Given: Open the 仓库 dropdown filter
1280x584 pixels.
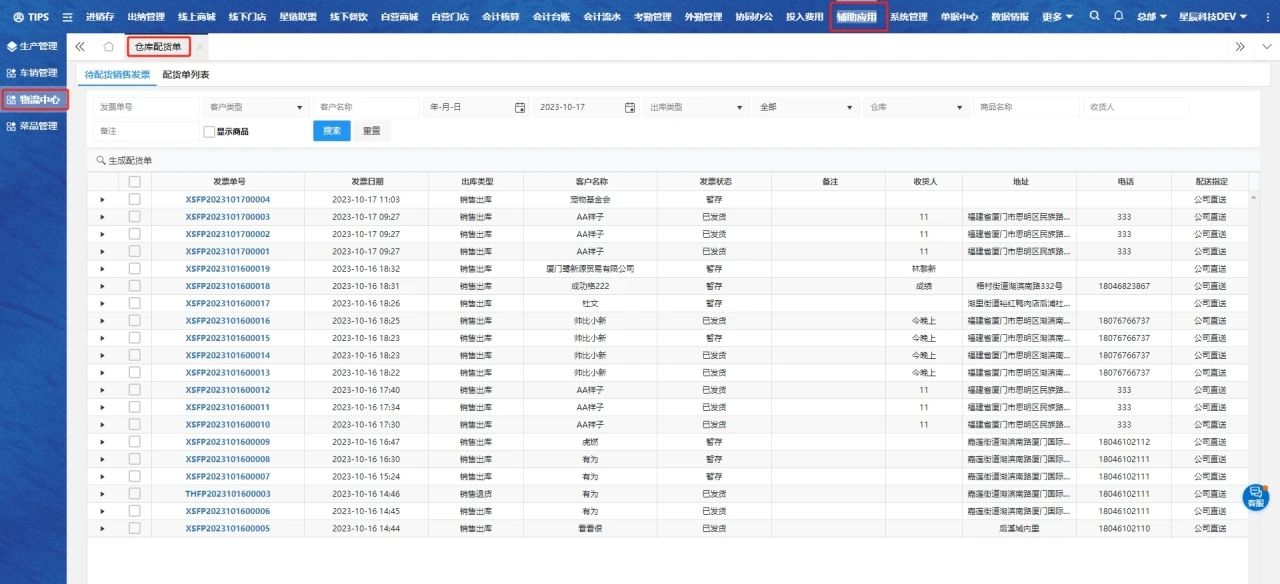Looking at the screenshot, I should coord(916,107).
